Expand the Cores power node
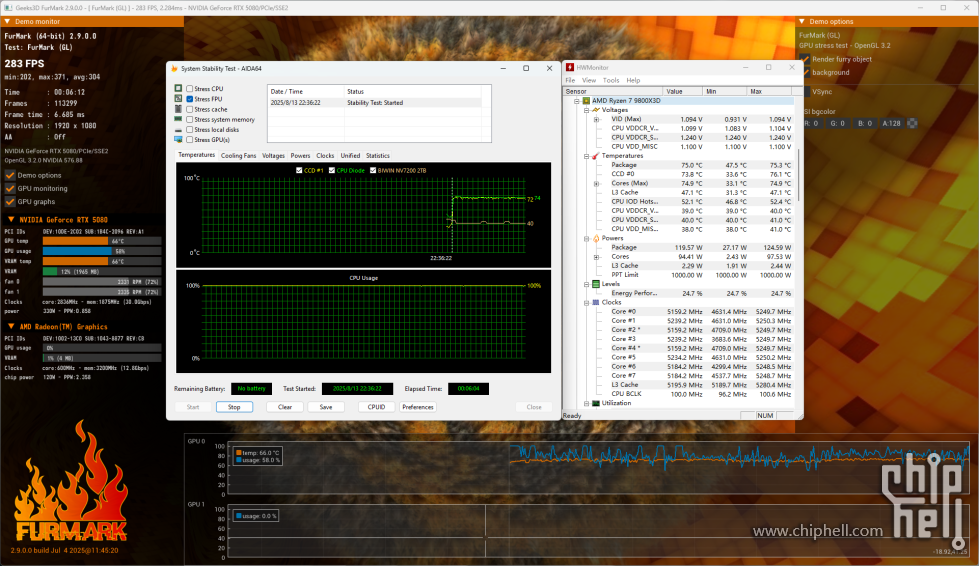This screenshot has height=566, width=979. (x=596, y=256)
